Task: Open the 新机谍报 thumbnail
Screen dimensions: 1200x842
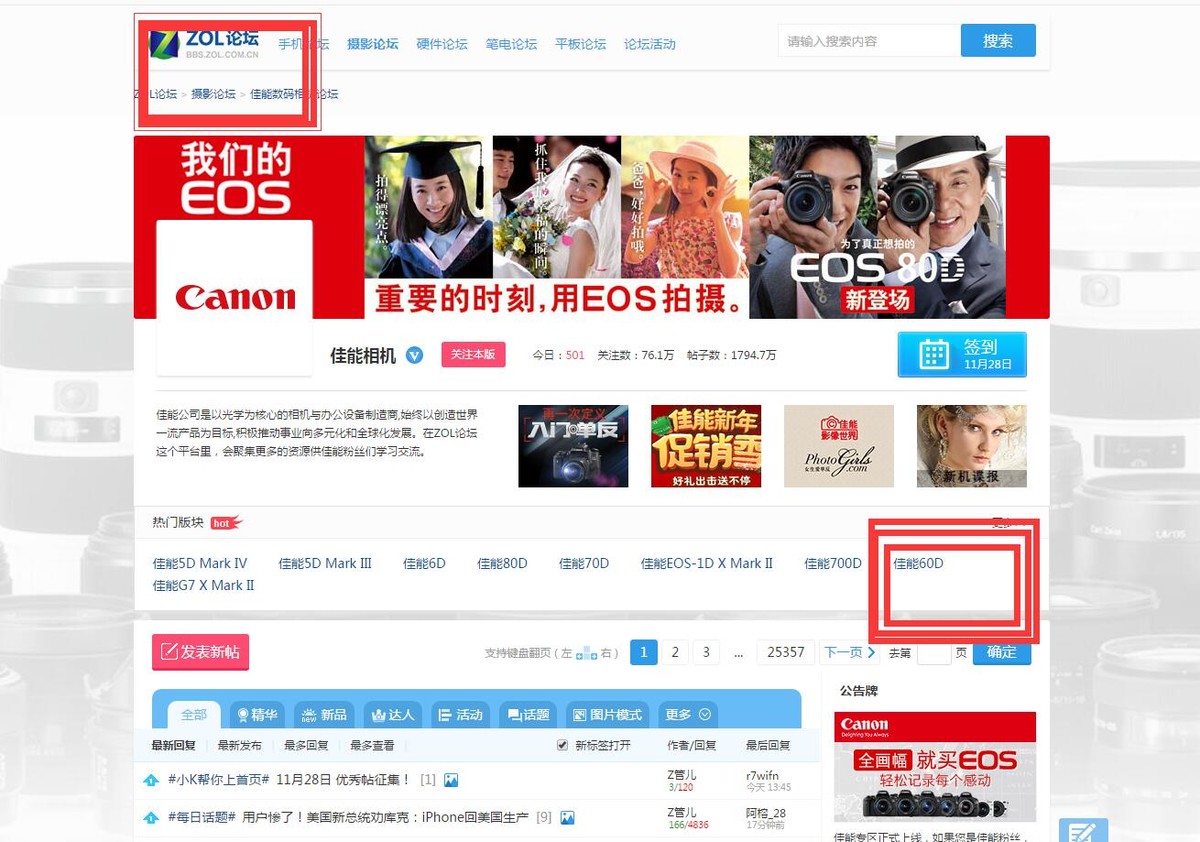Action: point(972,446)
